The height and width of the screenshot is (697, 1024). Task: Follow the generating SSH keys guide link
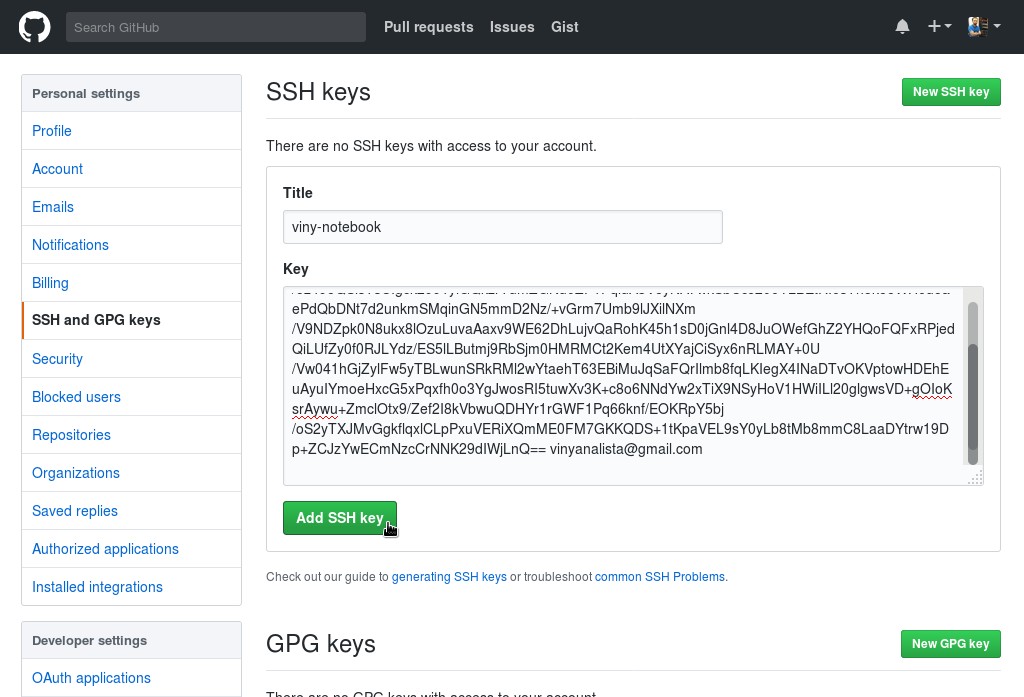tap(449, 577)
